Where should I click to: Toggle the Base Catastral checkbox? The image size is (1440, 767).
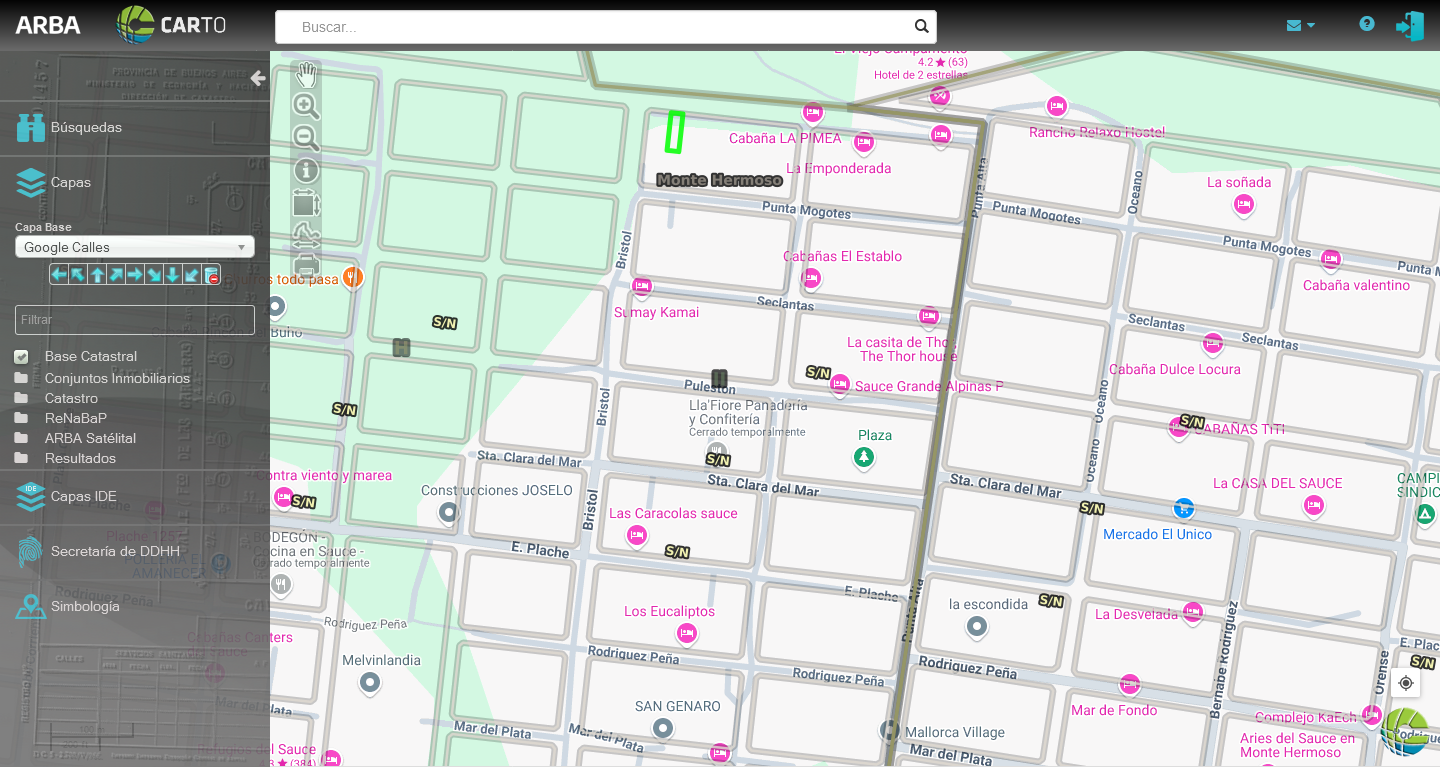click(21, 357)
